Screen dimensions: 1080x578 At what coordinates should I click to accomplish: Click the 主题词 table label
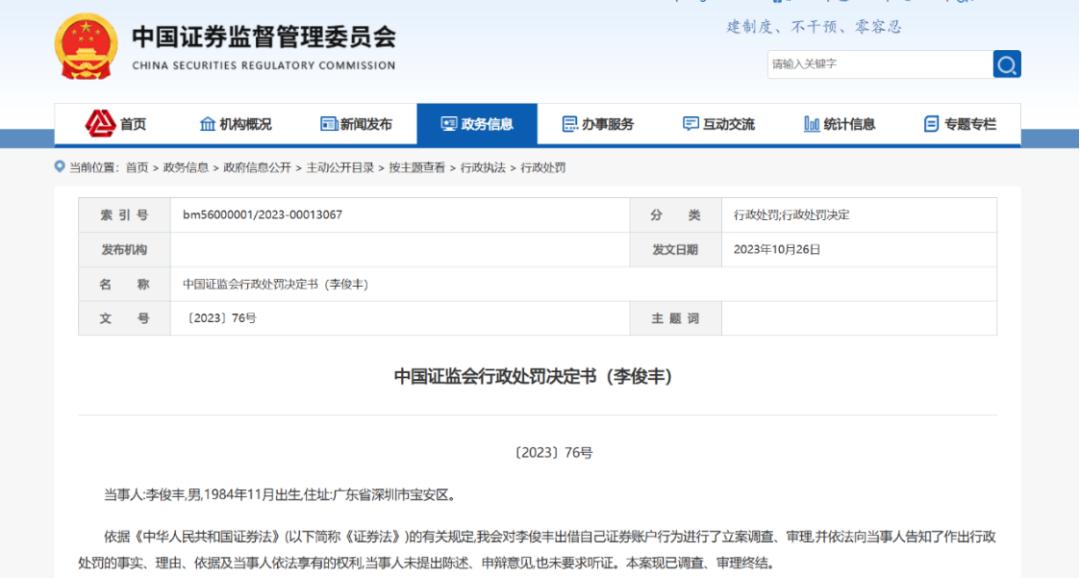(x=675, y=318)
